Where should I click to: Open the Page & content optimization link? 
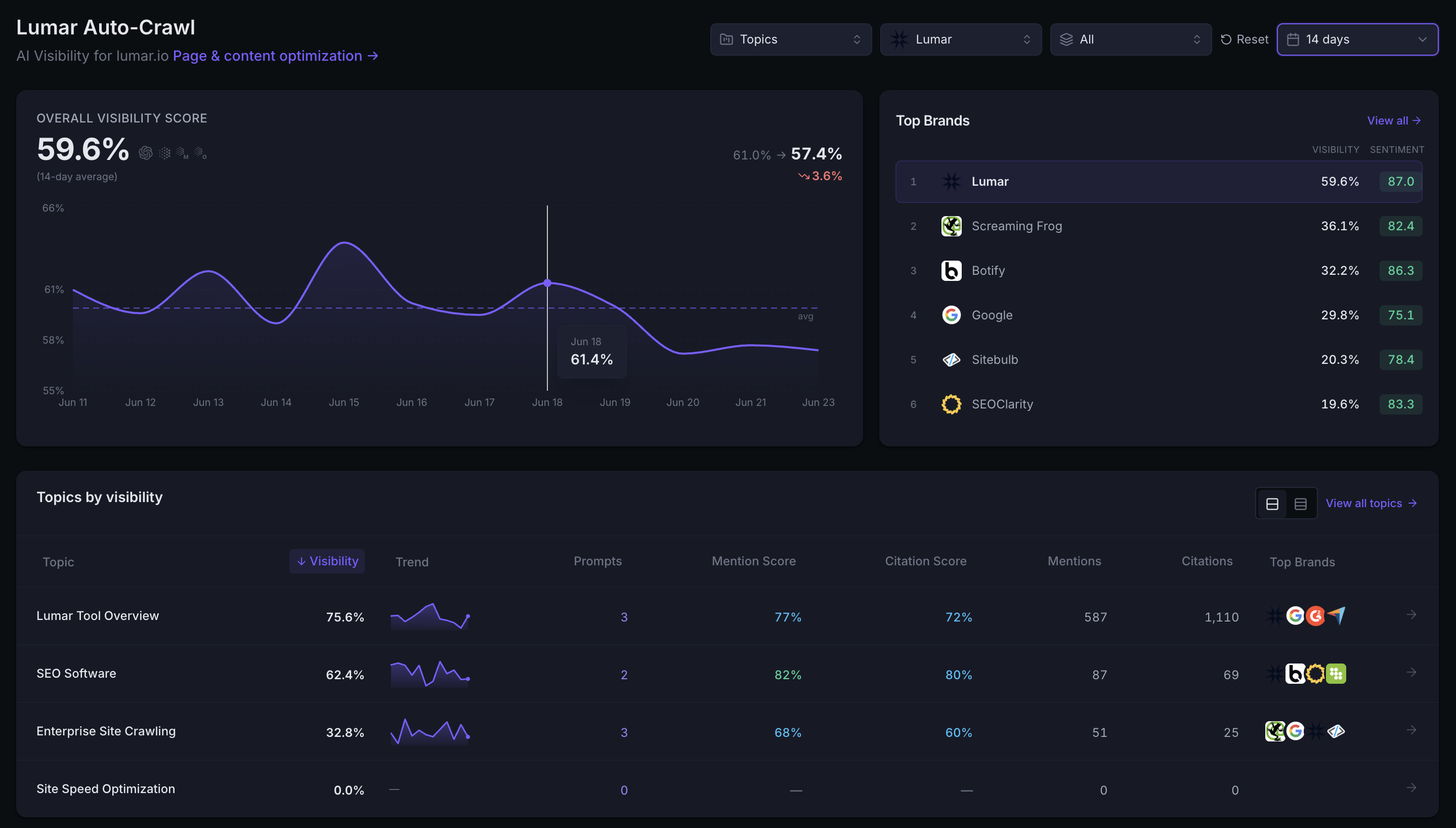click(276, 56)
